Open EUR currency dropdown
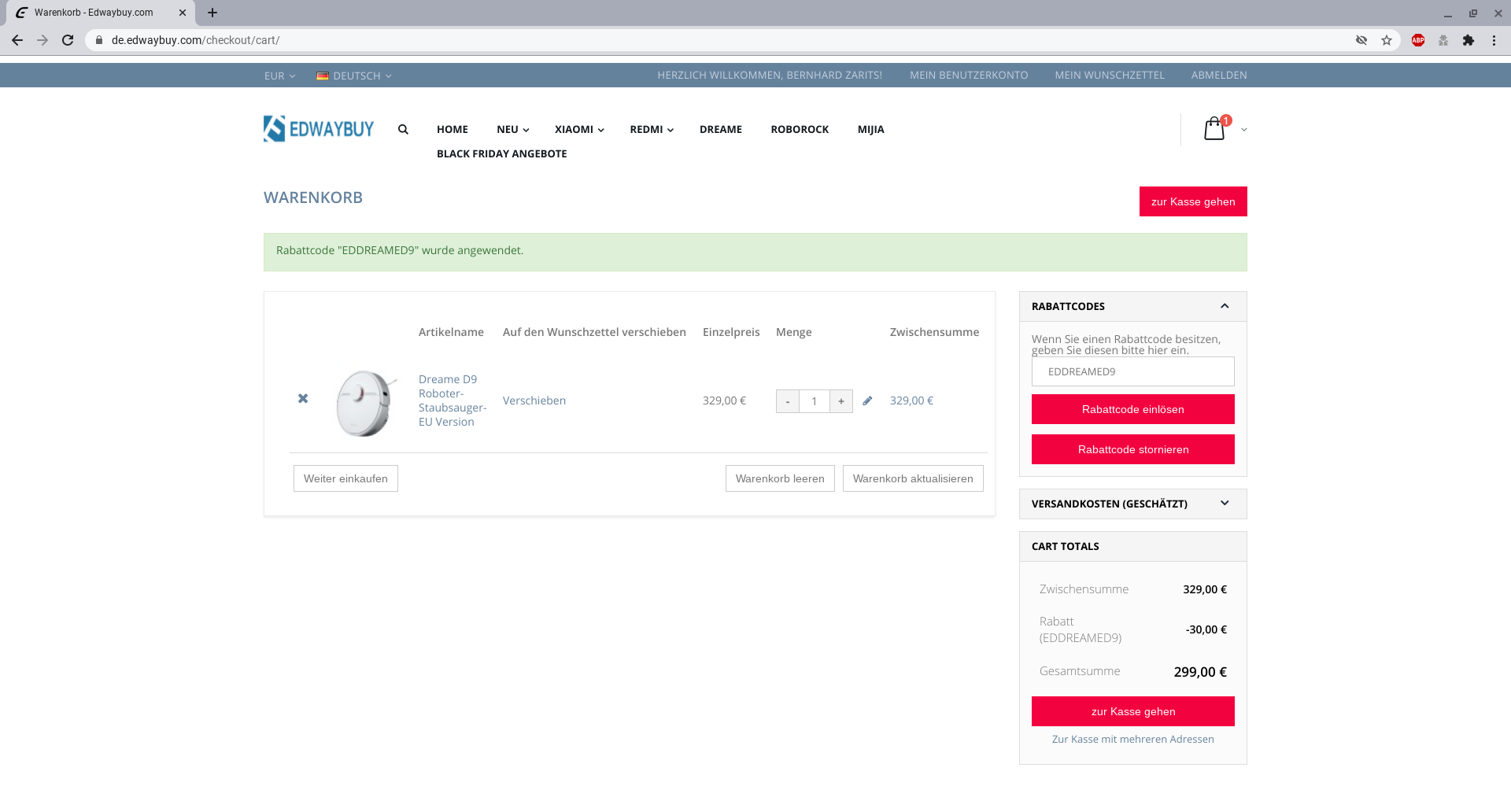Image resolution: width=1511 pixels, height=812 pixels. (x=279, y=76)
